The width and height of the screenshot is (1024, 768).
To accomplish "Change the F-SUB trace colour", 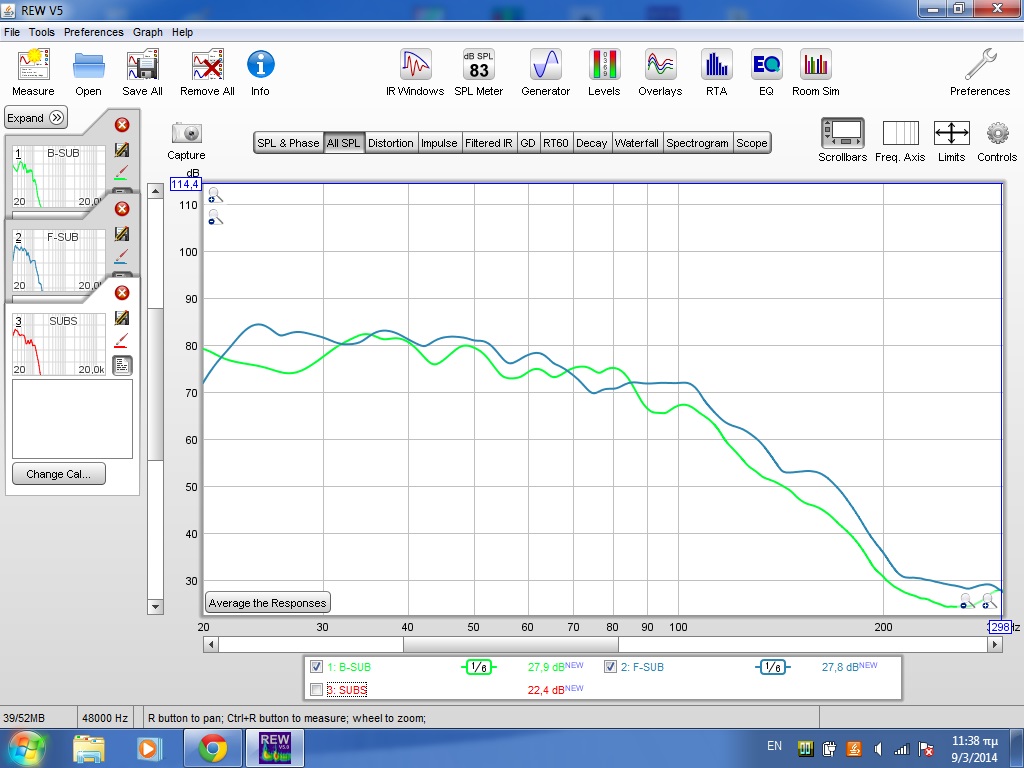I will click(121, 257).
